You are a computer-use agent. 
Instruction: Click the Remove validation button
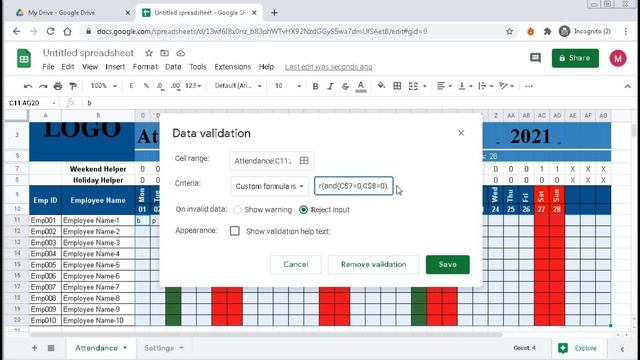tap(373, 264)
